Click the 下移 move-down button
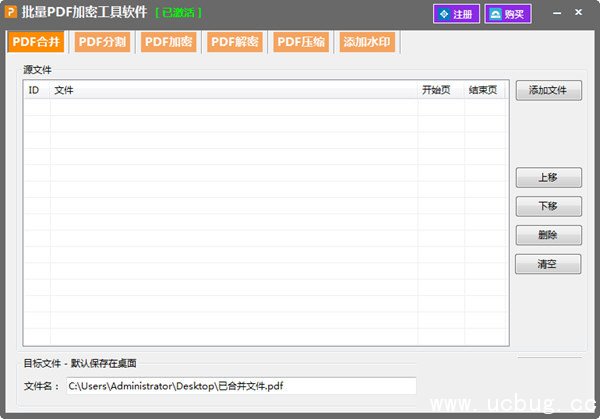The image size is (600, 419). click(547, 207)
